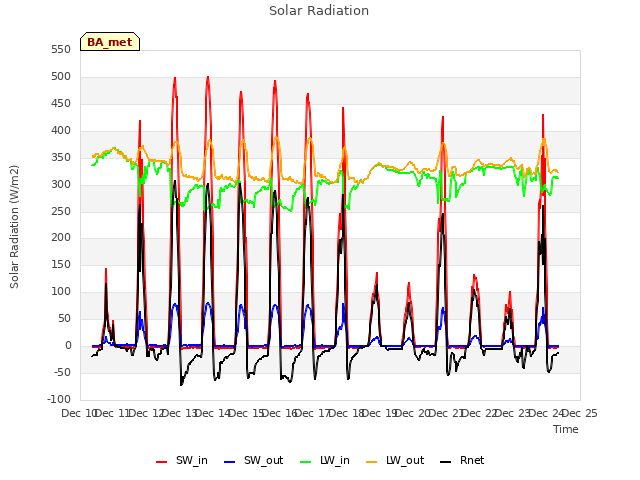Click the Dec 21 x-axis tick label
This screenshot has width=640, height=480.
447,413
